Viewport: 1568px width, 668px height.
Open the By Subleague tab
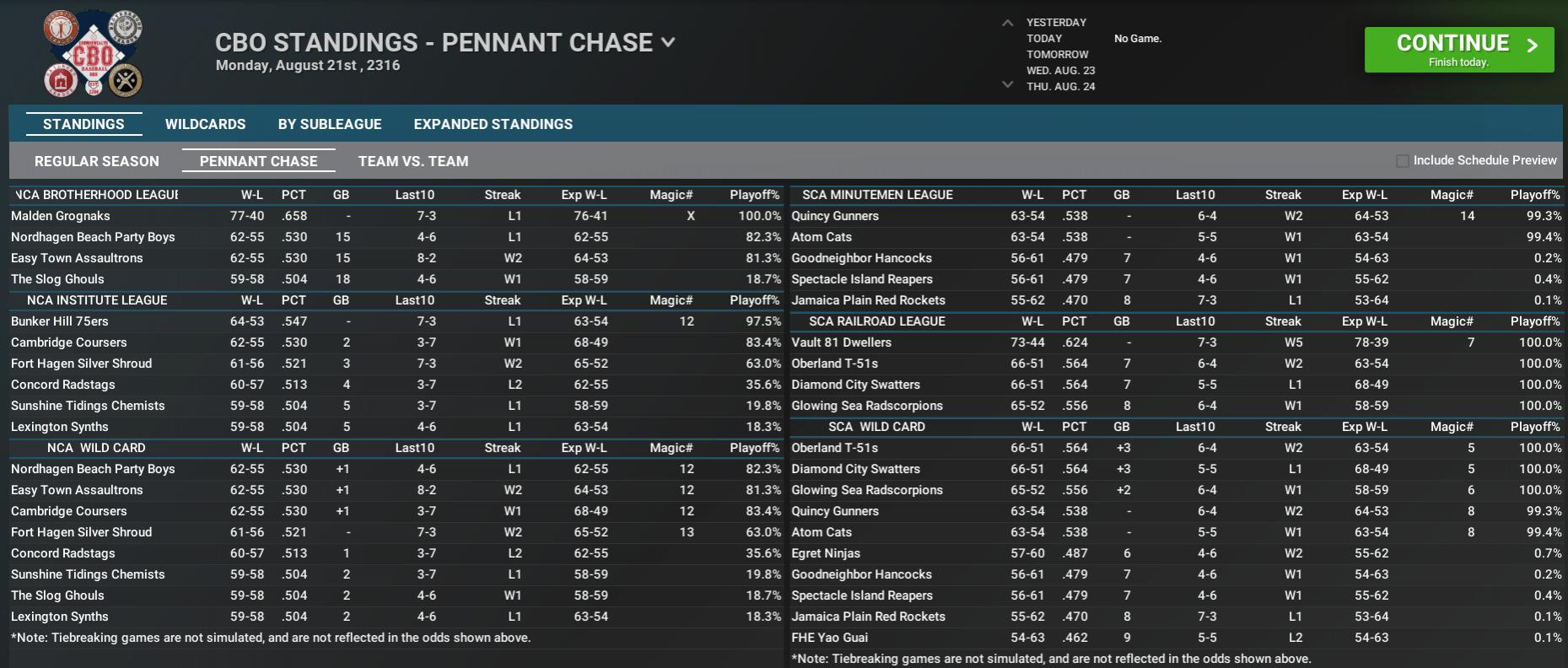tap(330, 124)
